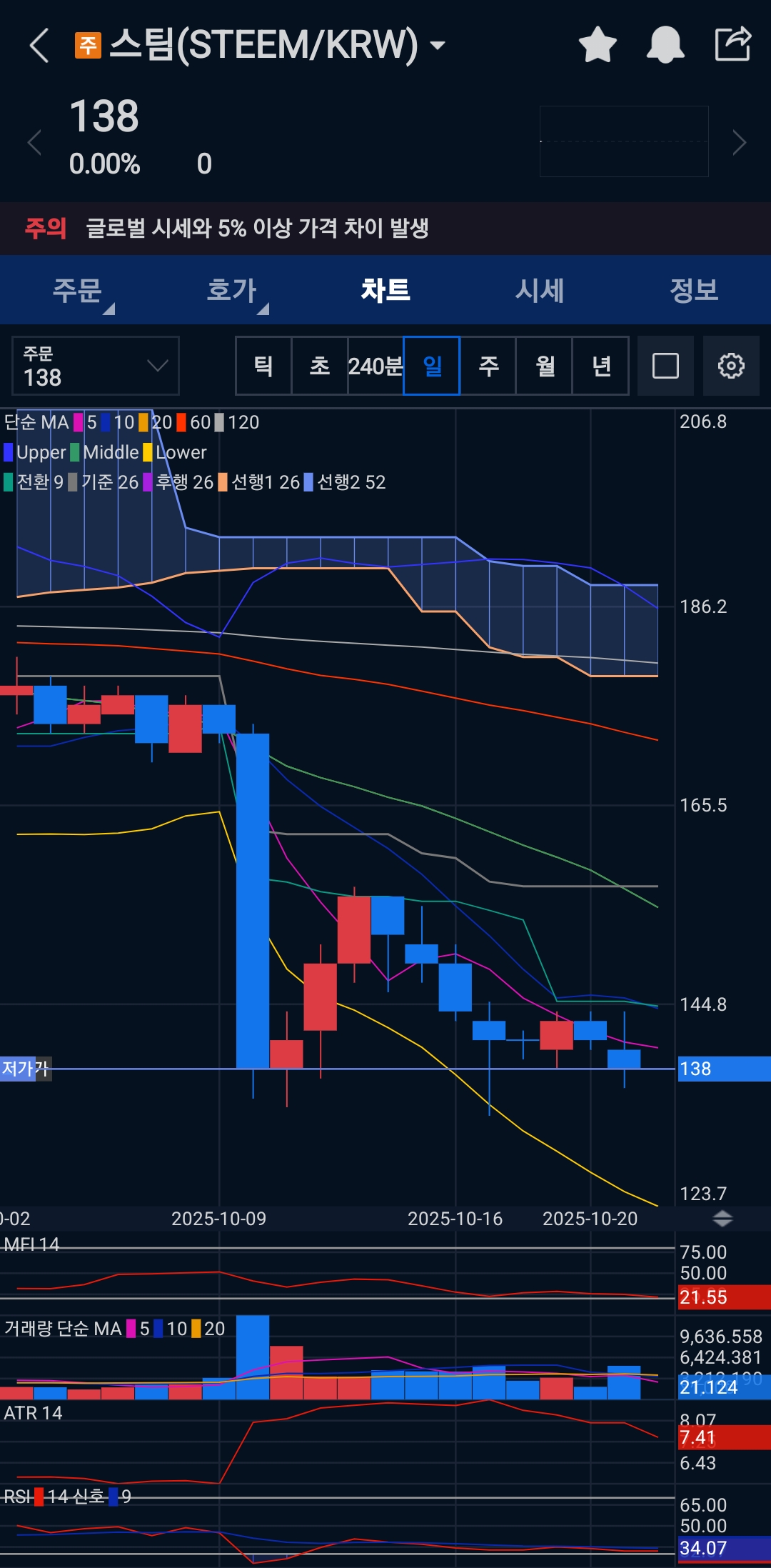
Task: Add STEEM to favorites with star icon
Action: [598, 44]
